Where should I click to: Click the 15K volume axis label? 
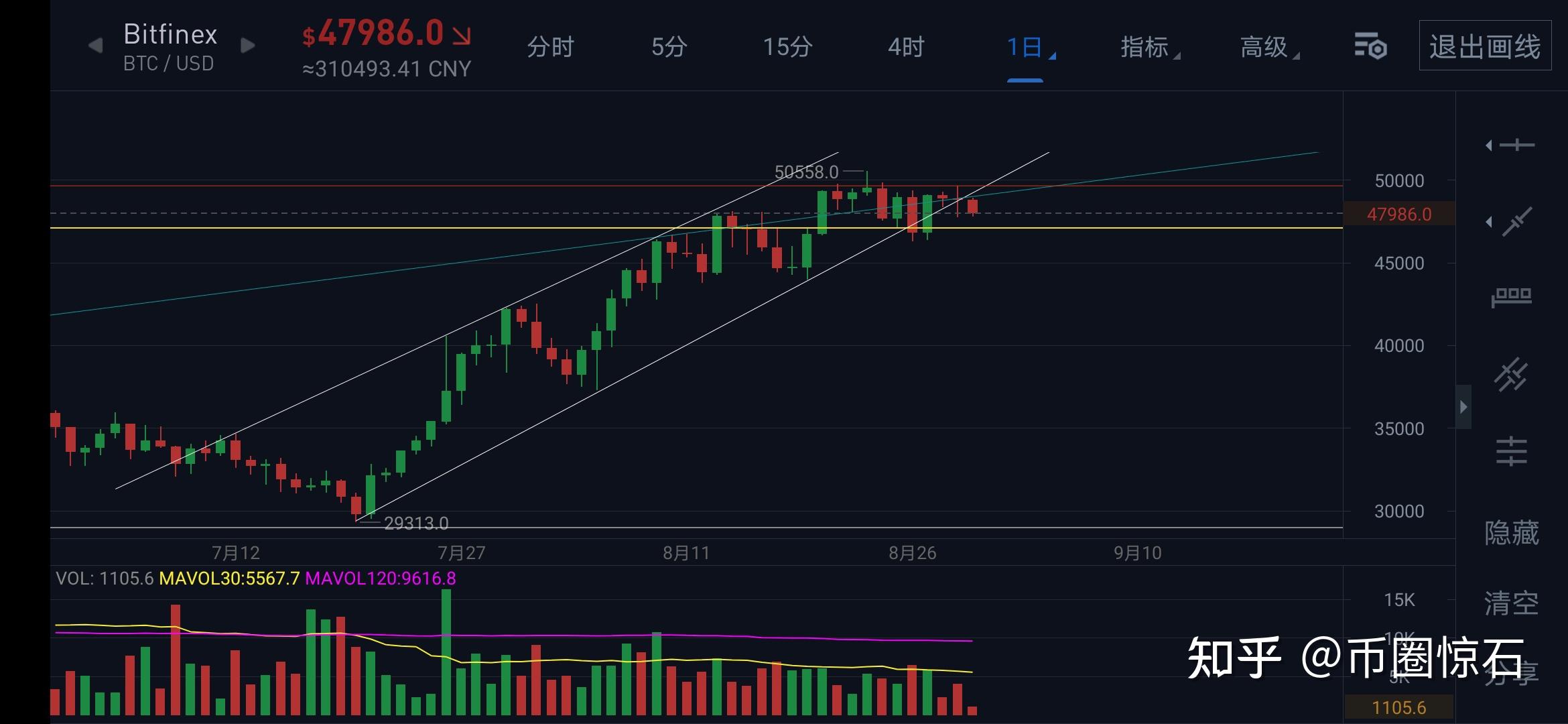click(x=1399, y=600)
